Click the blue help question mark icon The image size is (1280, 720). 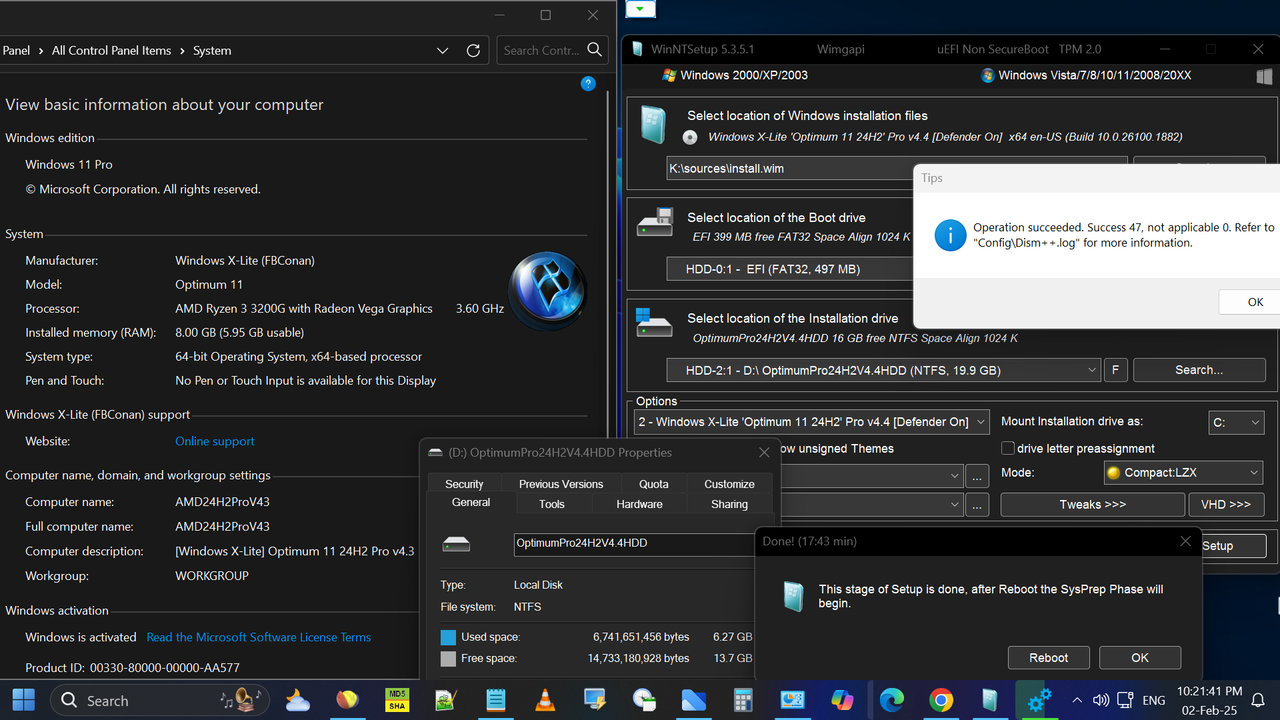(x=588, y=84)
